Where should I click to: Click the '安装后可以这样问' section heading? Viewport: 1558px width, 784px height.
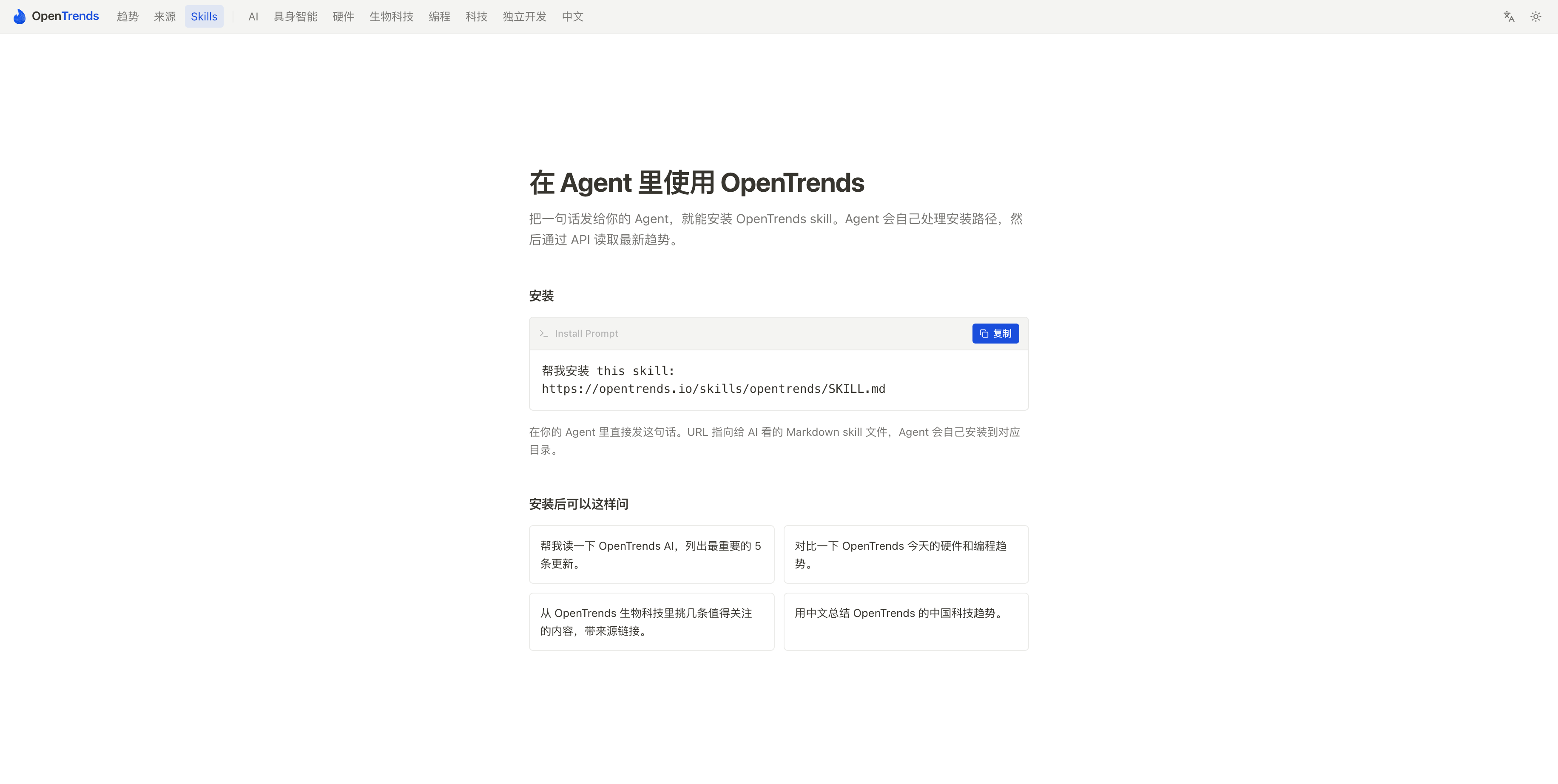point(578,504)
